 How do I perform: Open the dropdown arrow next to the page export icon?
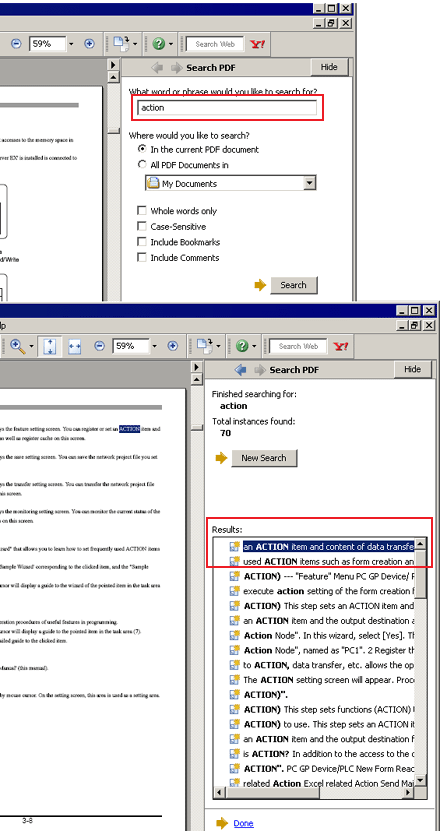pyautogui.click(x=136, y=44)
